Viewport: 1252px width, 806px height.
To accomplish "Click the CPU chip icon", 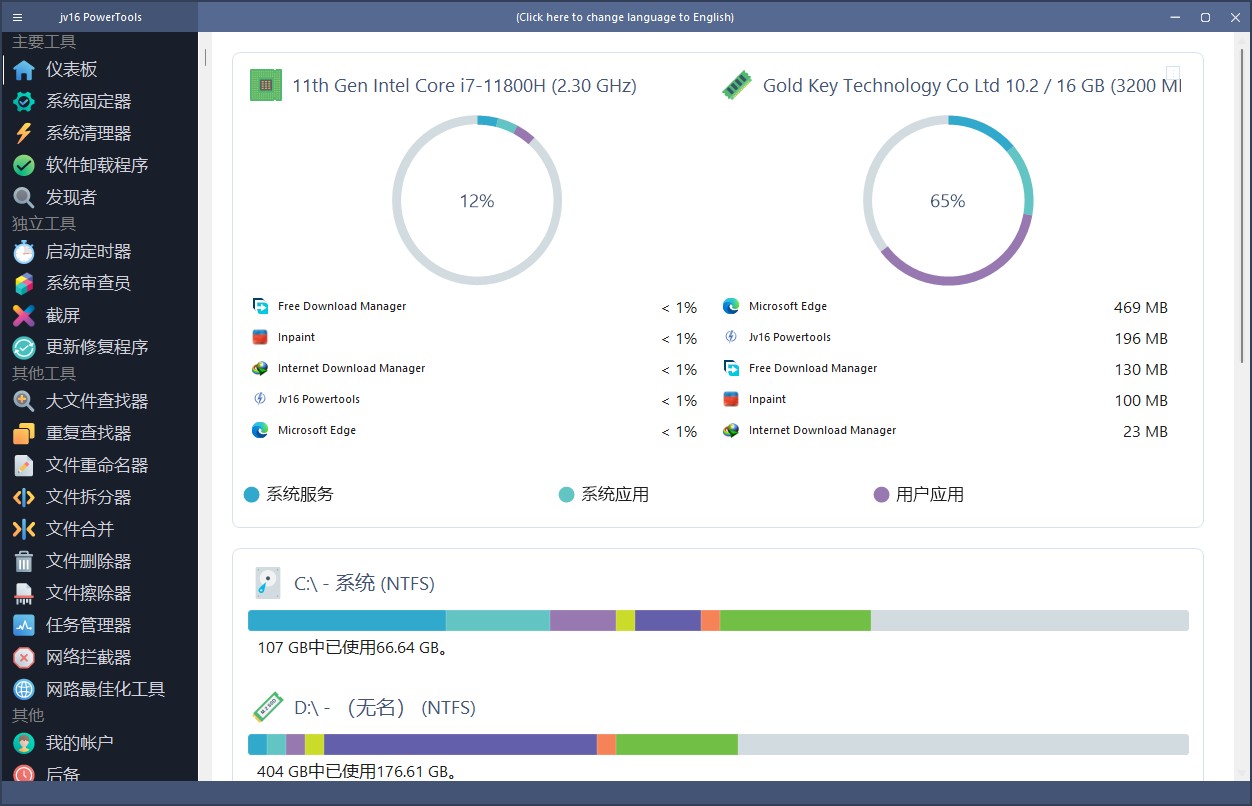I will (266, 86).
